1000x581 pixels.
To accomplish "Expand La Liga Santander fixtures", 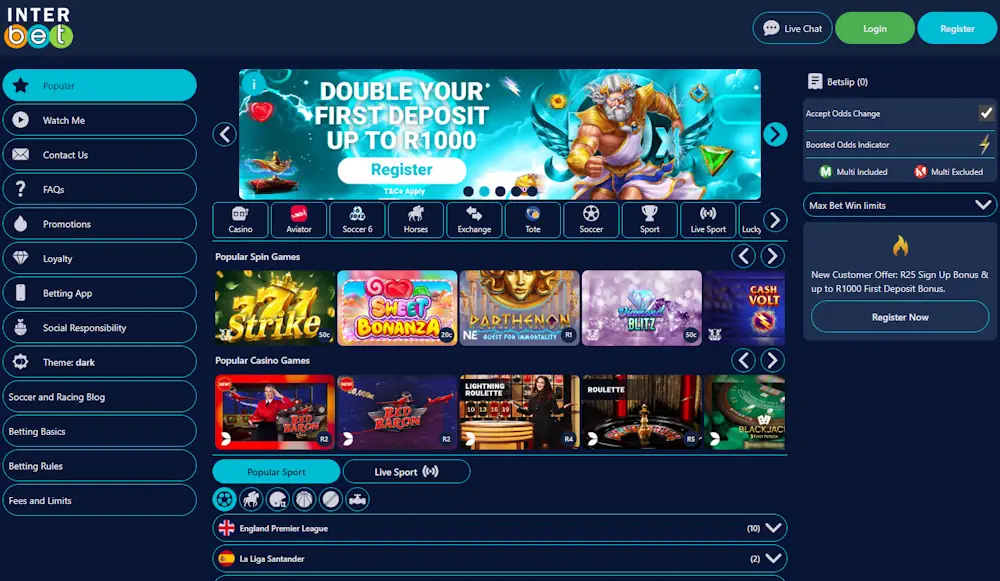I will coord(771,560).
